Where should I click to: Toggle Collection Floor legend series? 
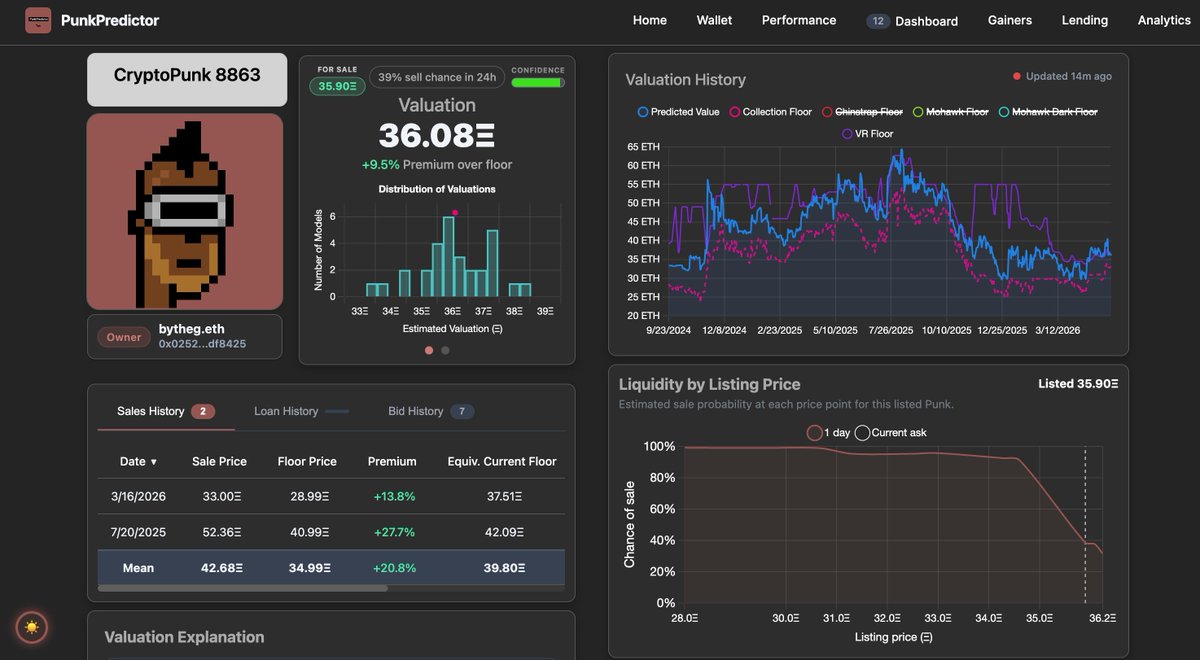point(770,112)
